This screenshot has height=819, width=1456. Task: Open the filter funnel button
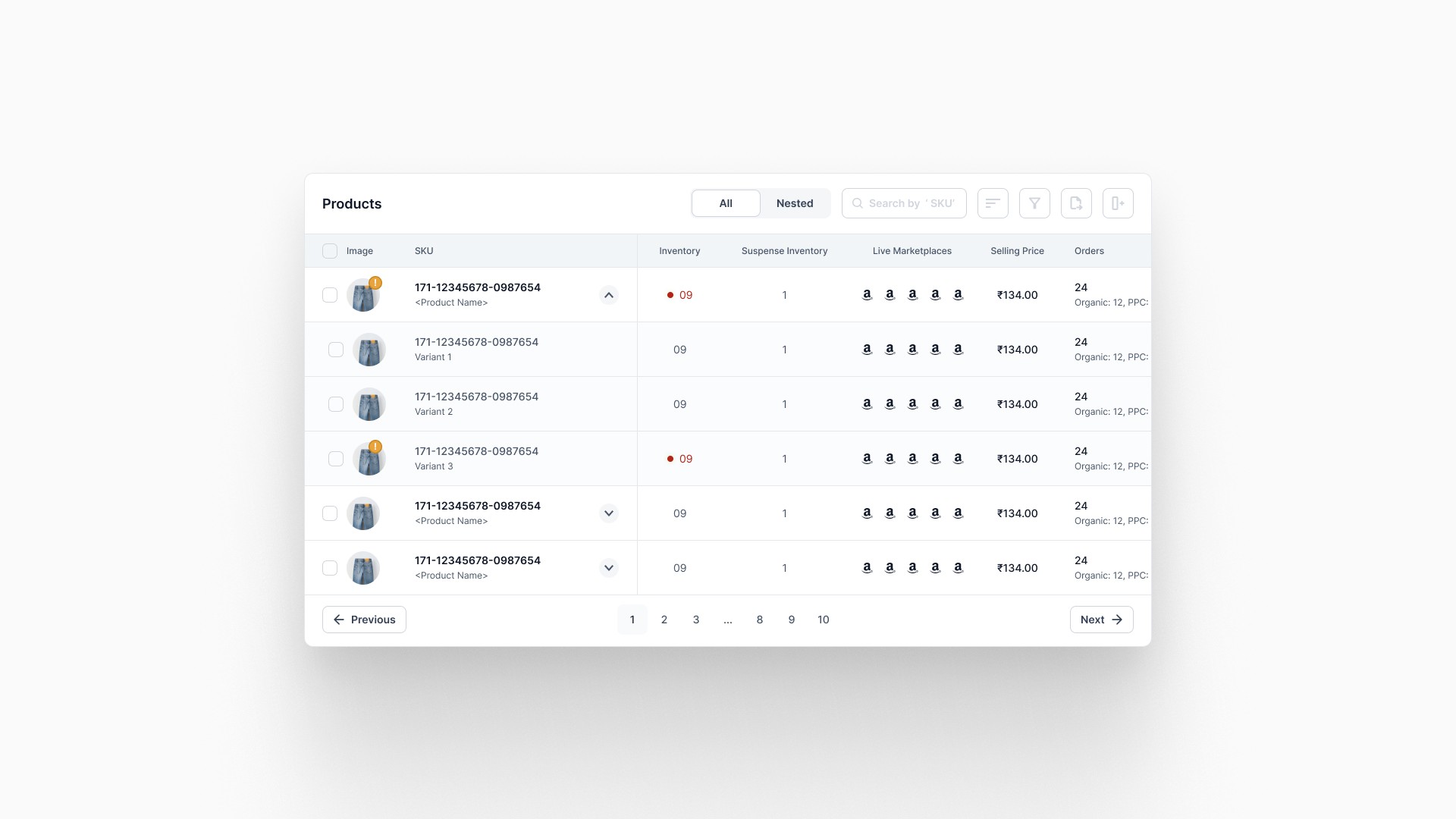coord(1034,203)
